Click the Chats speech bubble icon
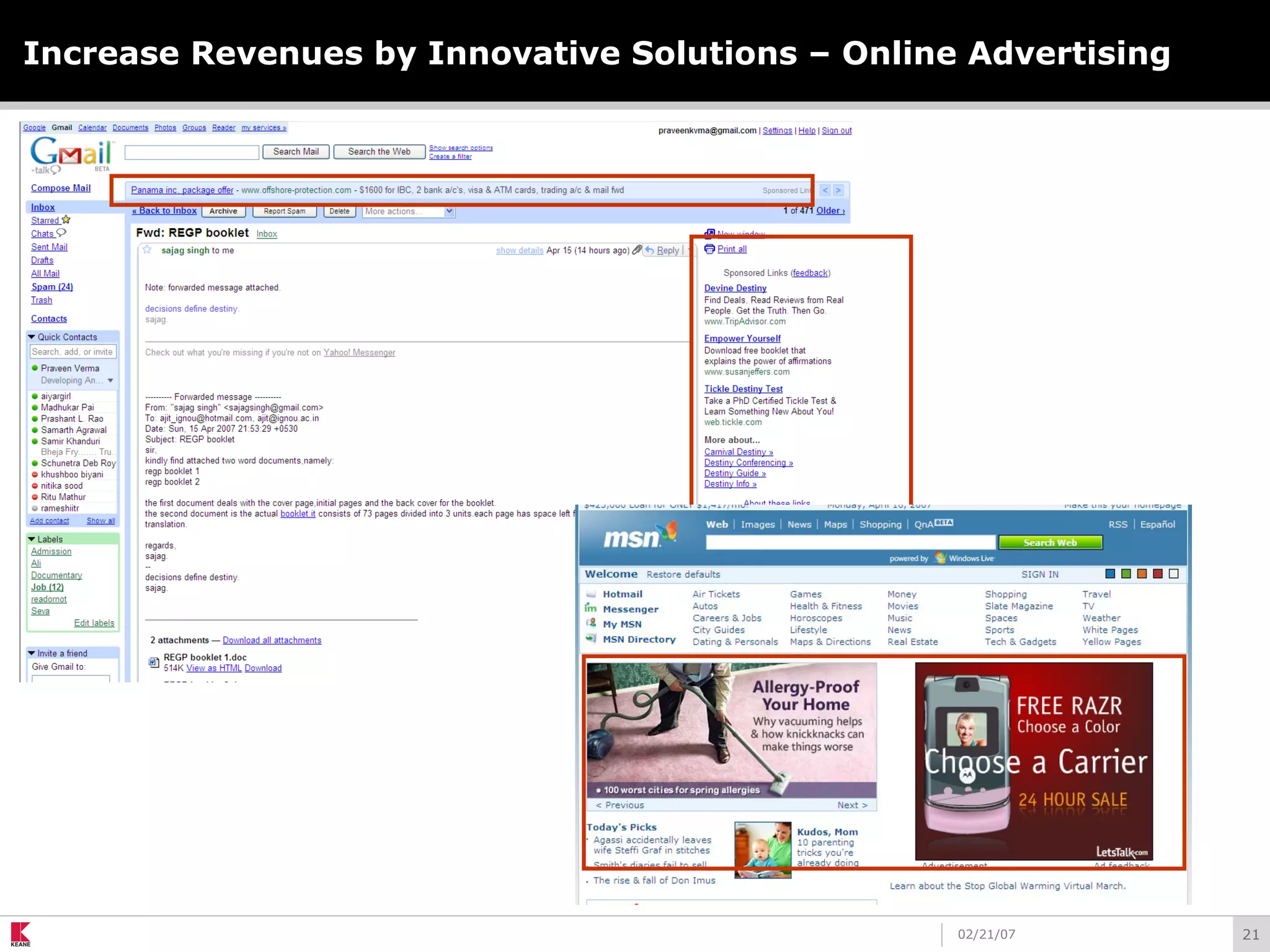The width and height of the screenshot is (1270, 952). pos(61,233)
